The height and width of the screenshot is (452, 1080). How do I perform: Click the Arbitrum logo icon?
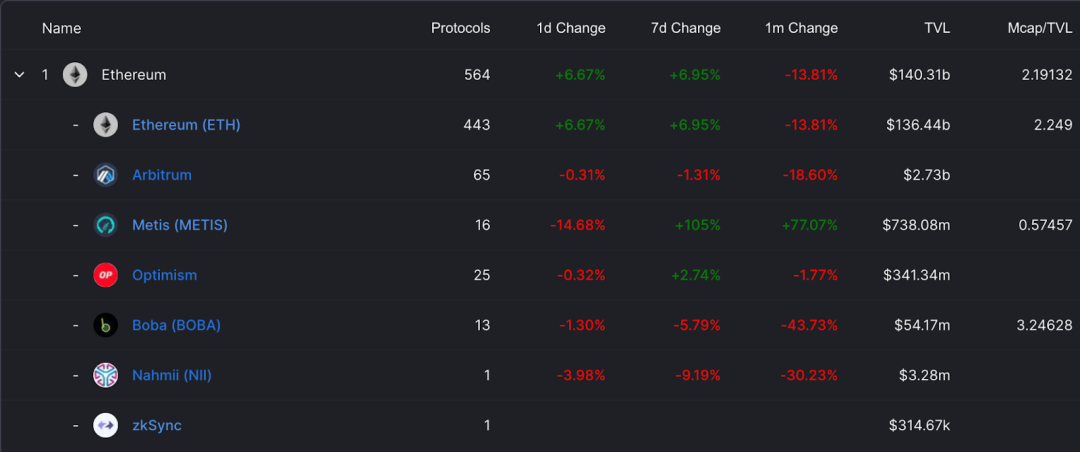(x=105, y=175)
